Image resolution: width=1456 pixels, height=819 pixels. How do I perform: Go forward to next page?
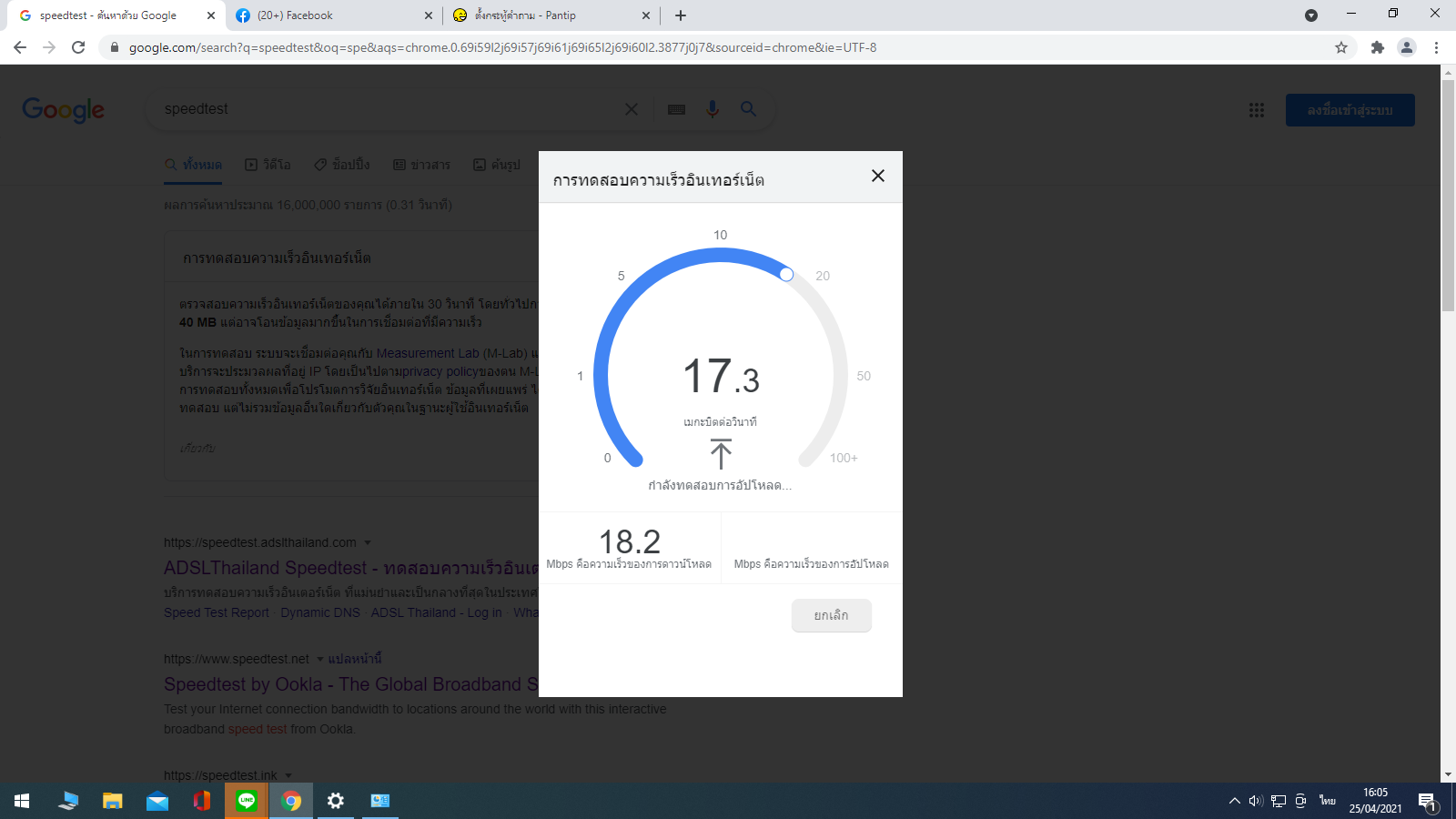point(49,47)
